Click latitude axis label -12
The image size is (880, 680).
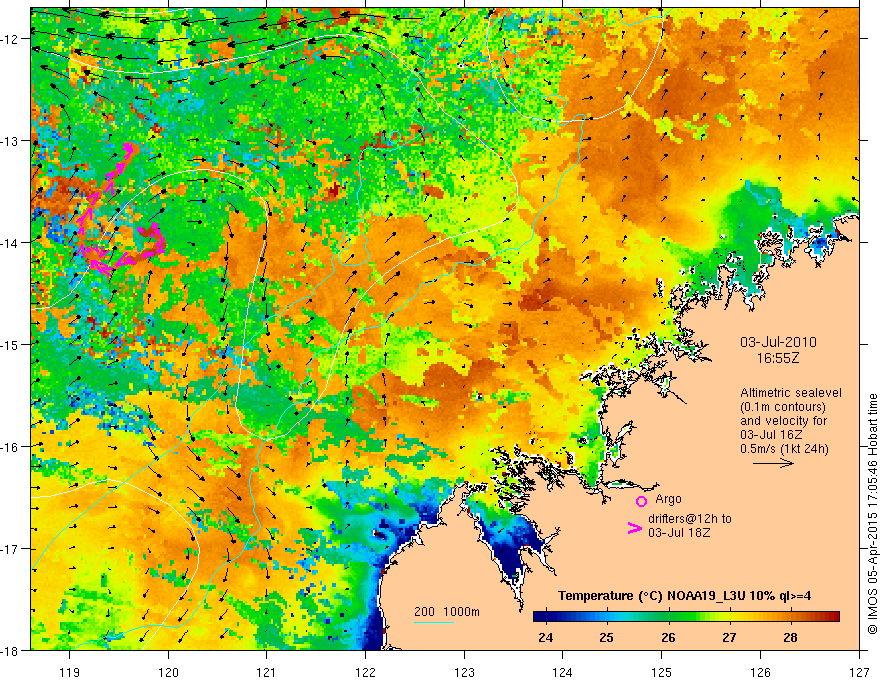click(x=11, y=39)
